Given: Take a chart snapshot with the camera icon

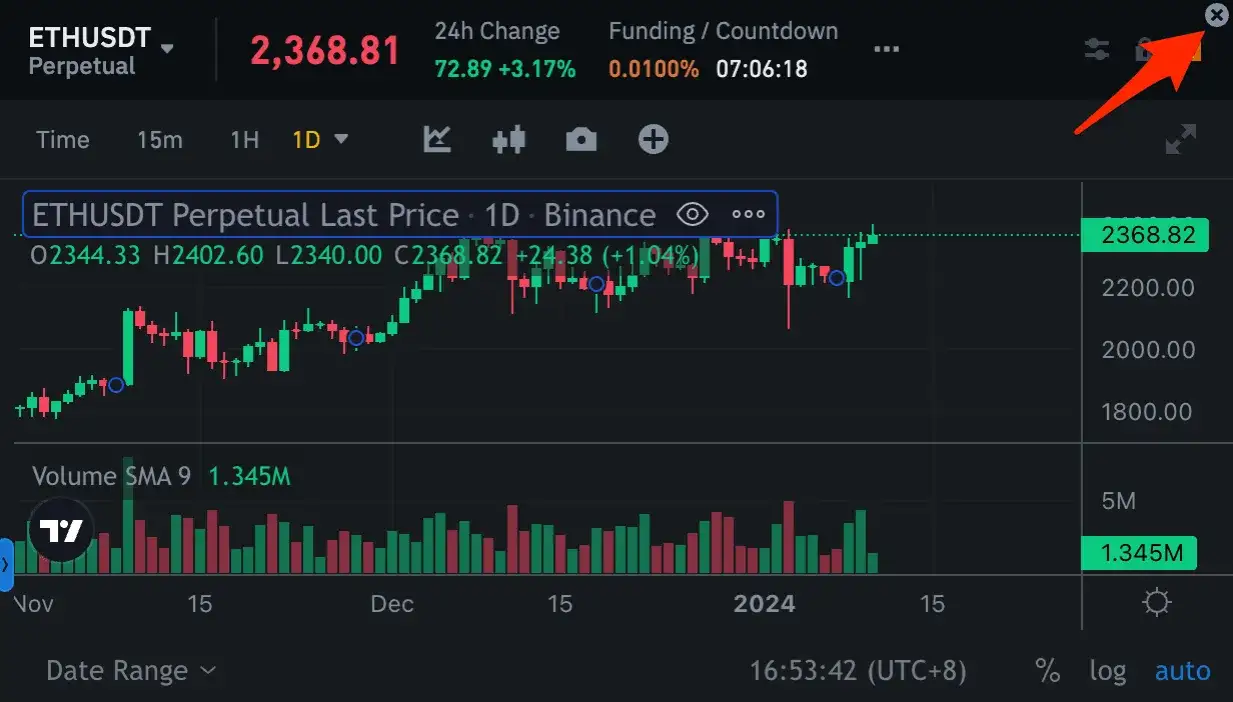Looking at the screenshot, I should pyautogui.click(x=581, y=139).
